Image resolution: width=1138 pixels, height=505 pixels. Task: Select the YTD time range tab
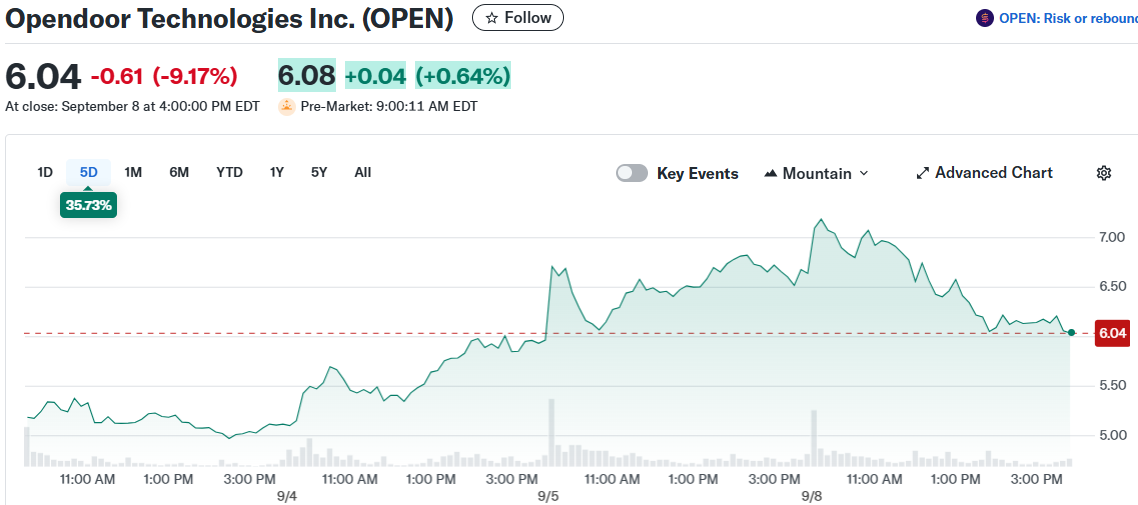(x=229, y=173)
